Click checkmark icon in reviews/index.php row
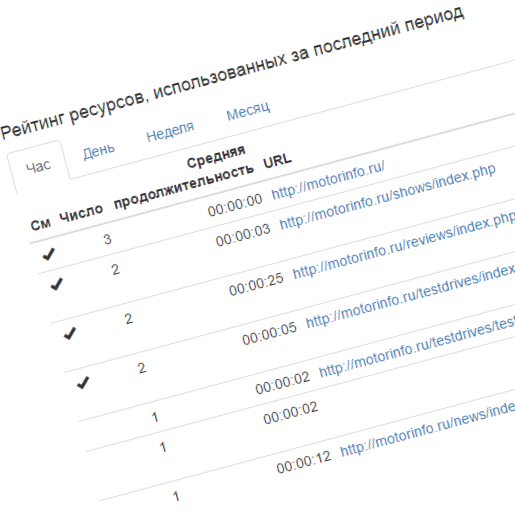 coord(70,333)
